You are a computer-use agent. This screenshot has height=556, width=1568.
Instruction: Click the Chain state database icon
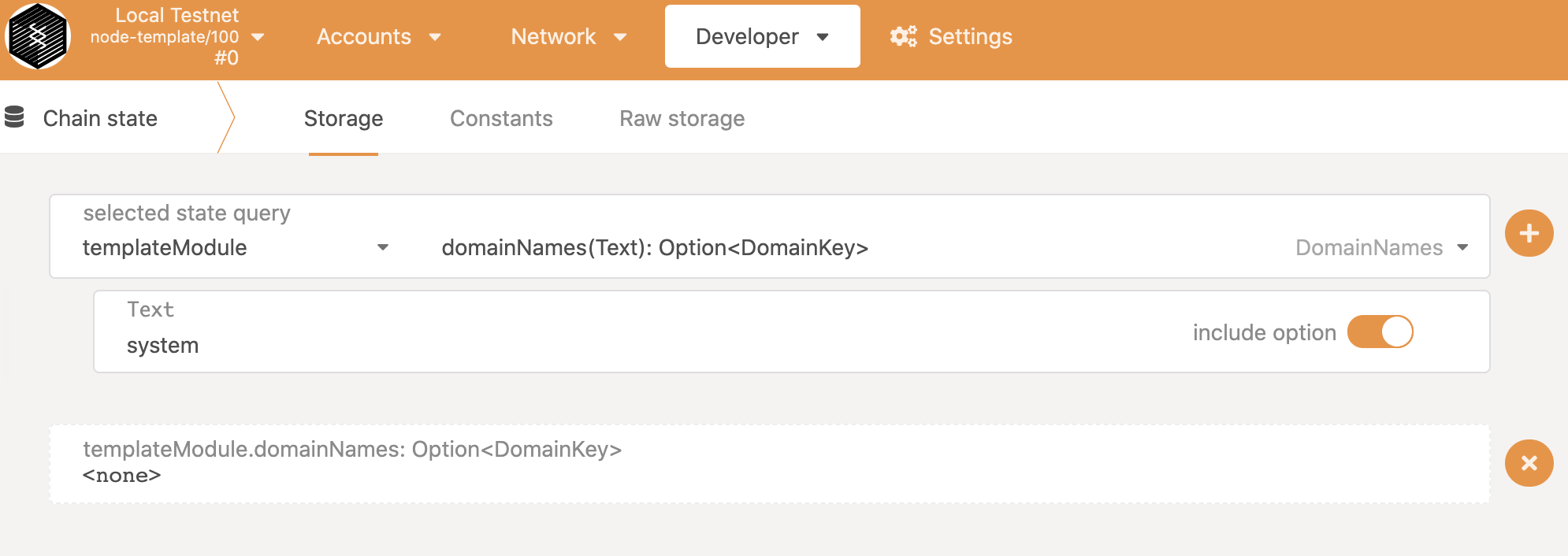click(14, 117)
